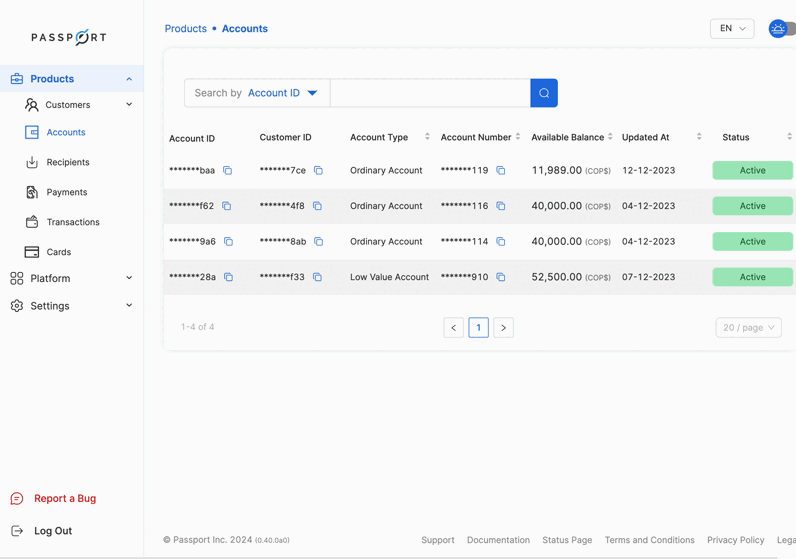
Task: Copy Account ID ending in f62
Action: tap(226, 206)
